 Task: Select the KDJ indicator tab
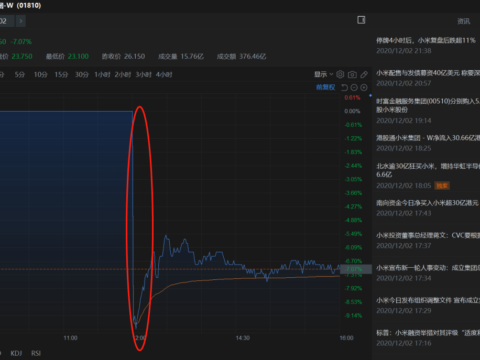[x=16, y=353]
